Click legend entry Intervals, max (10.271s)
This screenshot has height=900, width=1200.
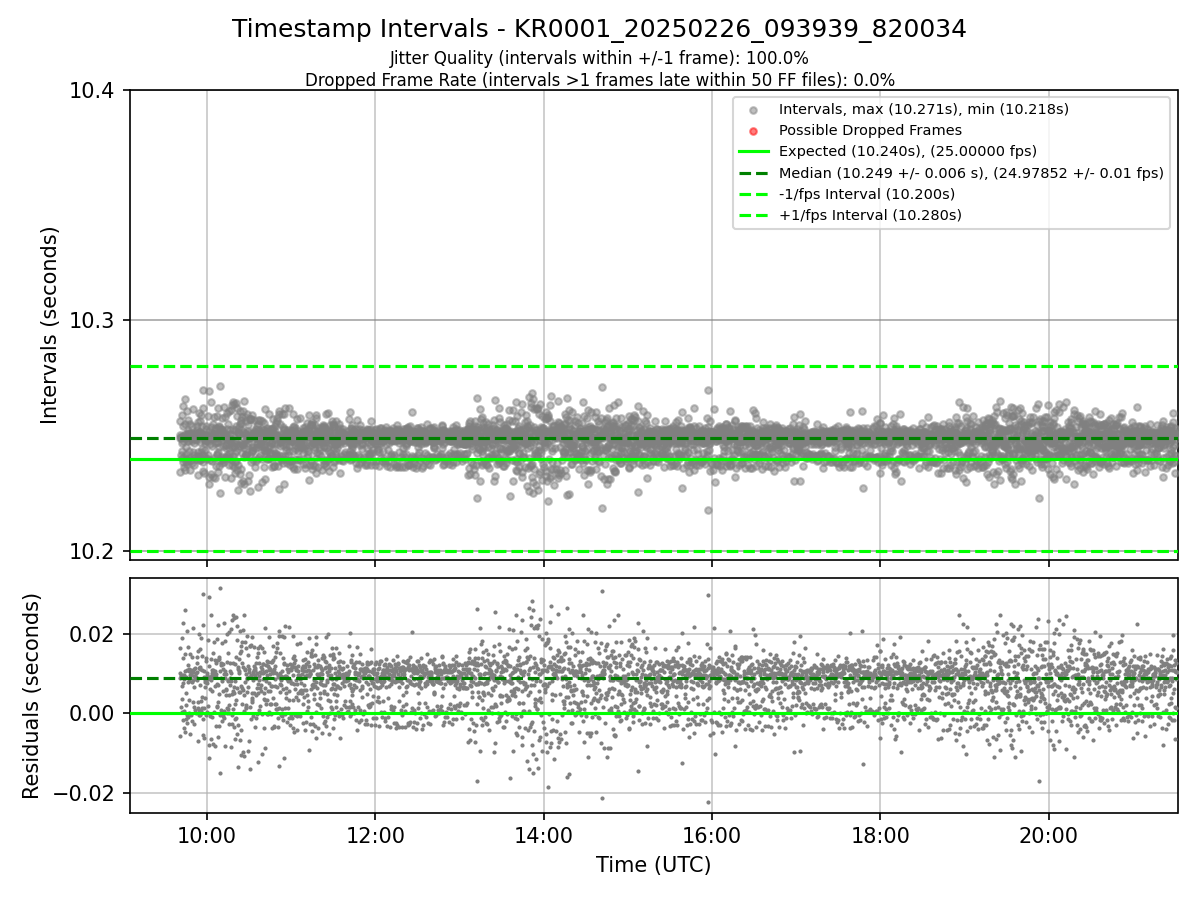point(923,109)
